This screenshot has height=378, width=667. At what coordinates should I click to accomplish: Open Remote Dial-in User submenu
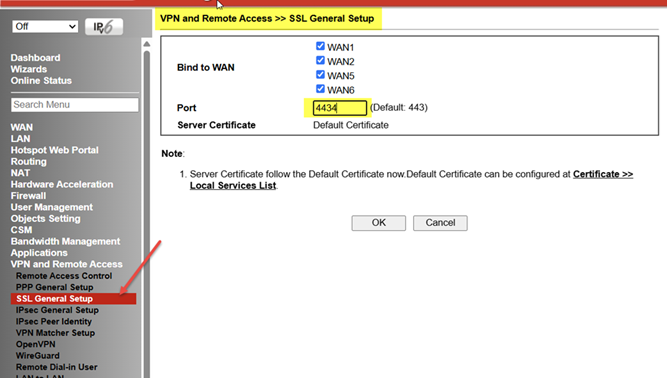(57, 367)
